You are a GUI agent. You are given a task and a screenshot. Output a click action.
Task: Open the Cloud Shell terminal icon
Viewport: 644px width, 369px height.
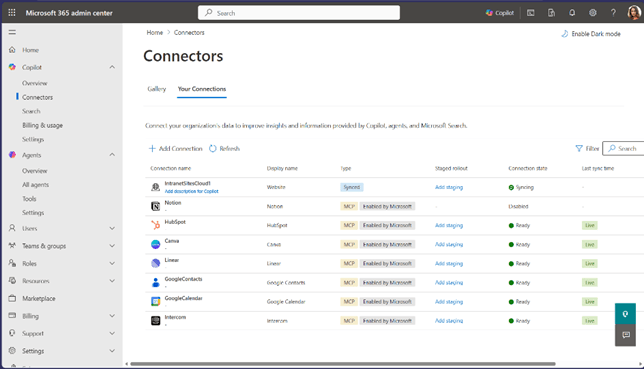pyautogui.click(x=531, y=13)
